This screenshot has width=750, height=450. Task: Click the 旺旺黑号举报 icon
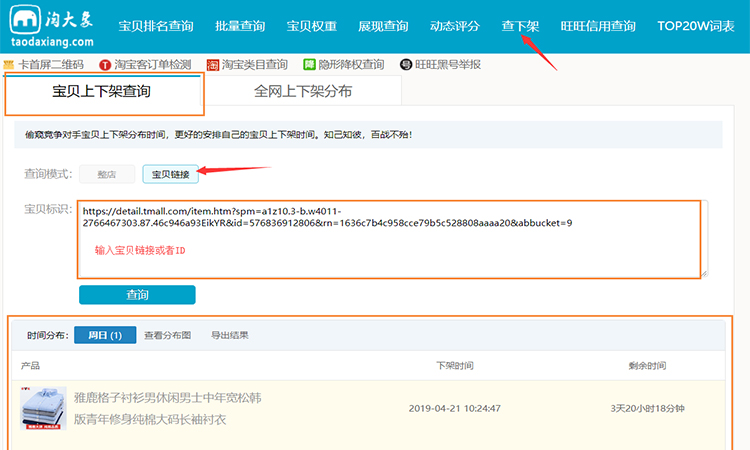[405, 64]
